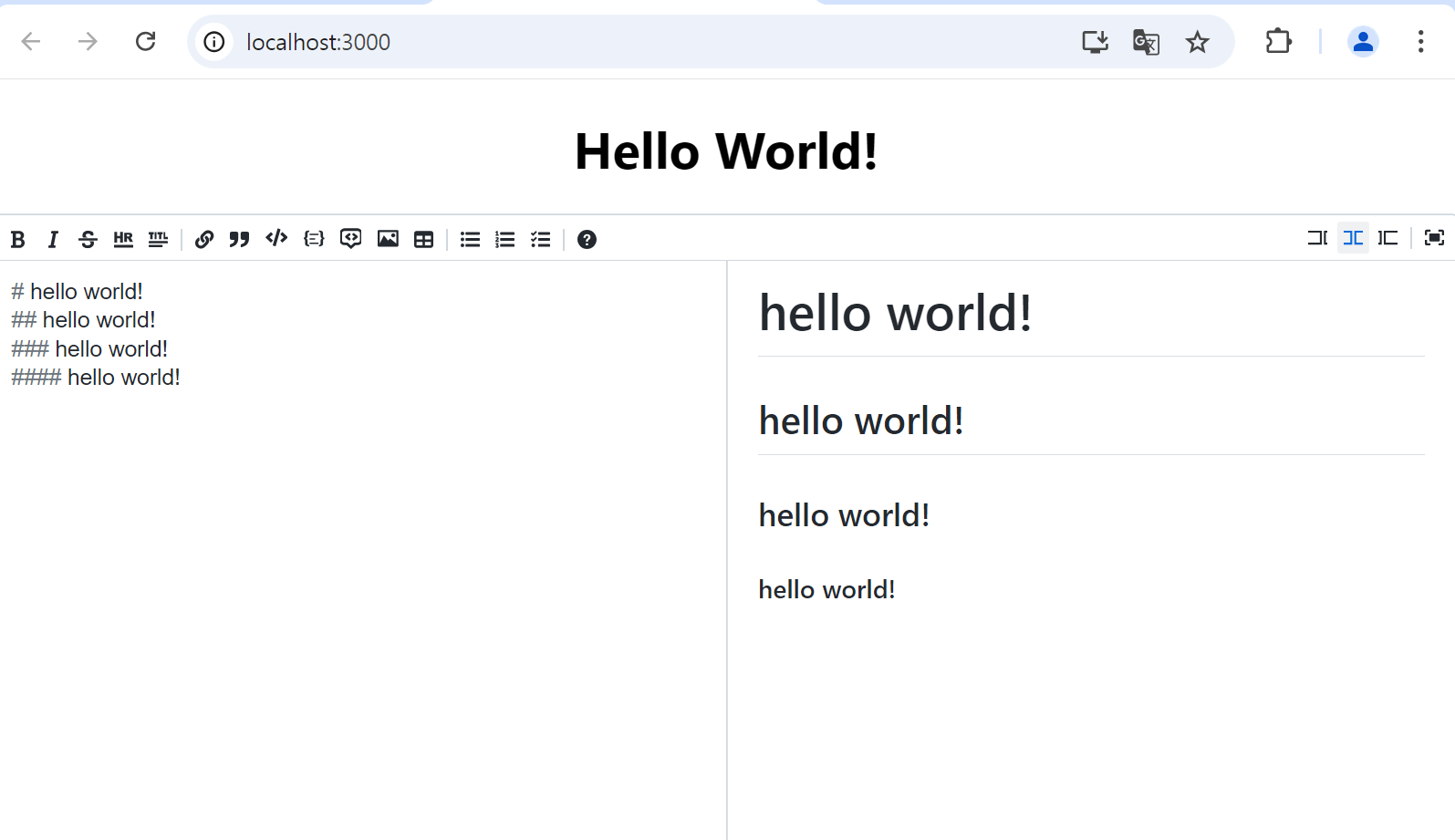Click the rendered H3 'hello world!' preview
Screen dimensions: 1455x840
(x=844, y=515)
